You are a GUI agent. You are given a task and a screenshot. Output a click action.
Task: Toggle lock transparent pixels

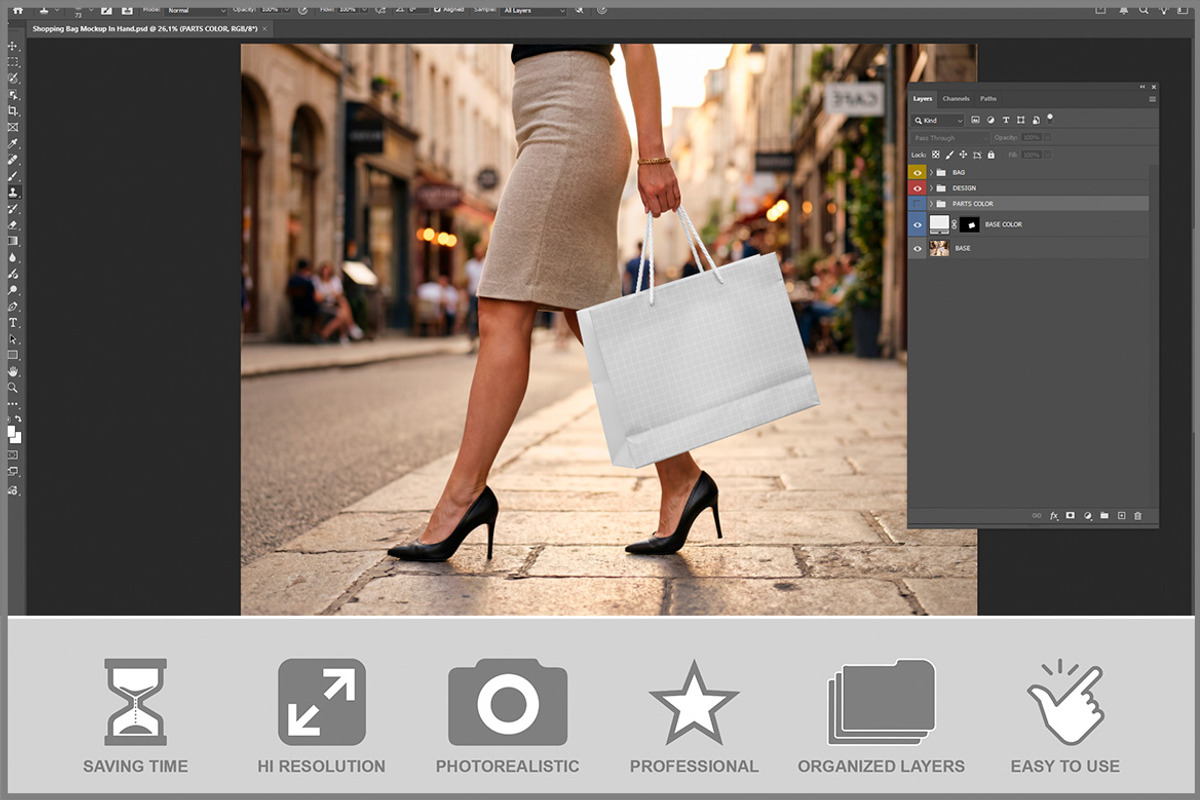point(936,155)
